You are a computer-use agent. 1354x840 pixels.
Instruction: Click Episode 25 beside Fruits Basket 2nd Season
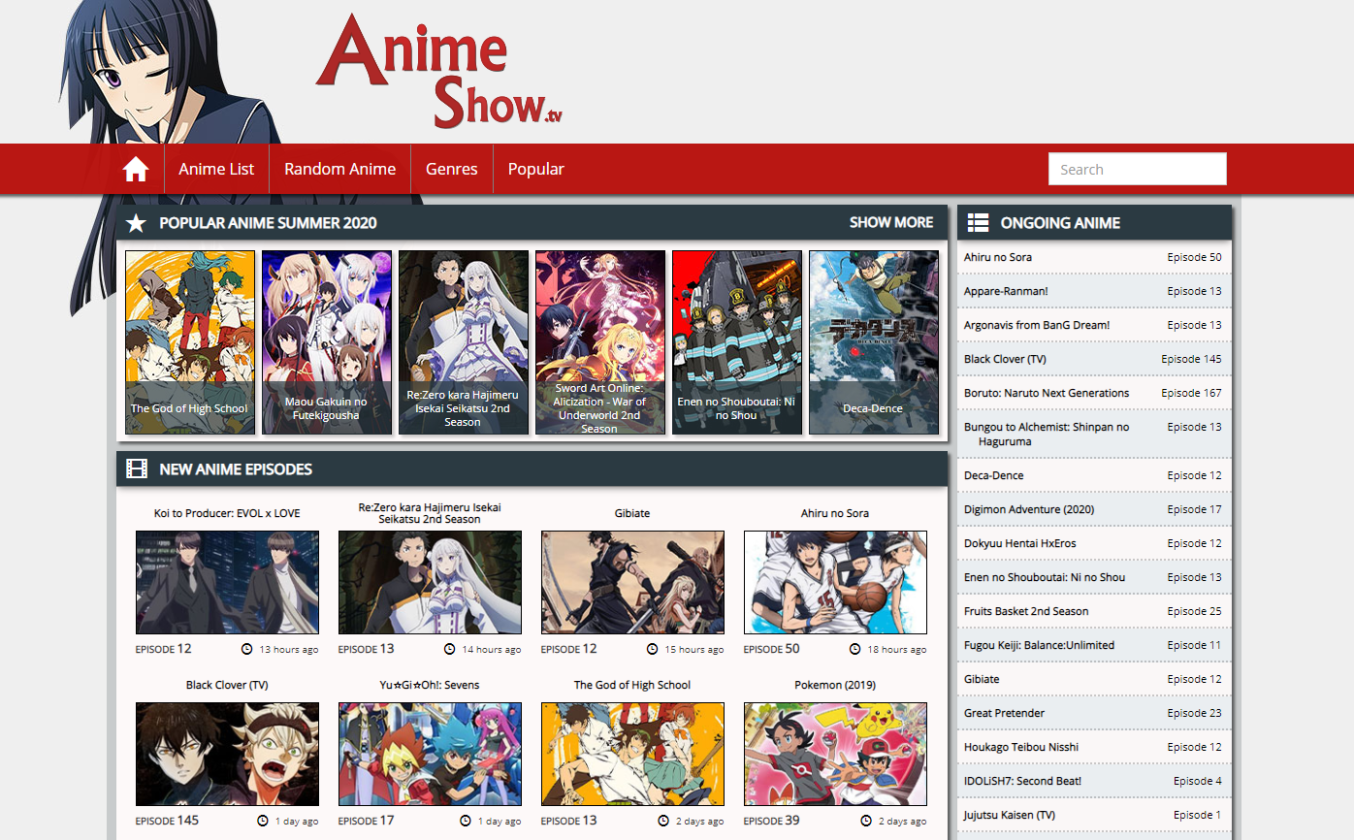coord(1194,611)
